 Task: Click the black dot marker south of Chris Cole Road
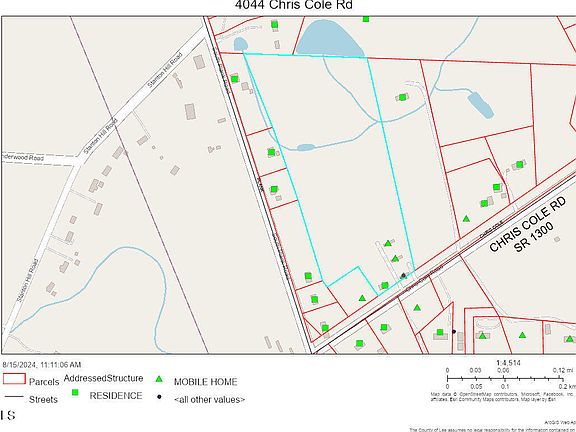(454, 331)
